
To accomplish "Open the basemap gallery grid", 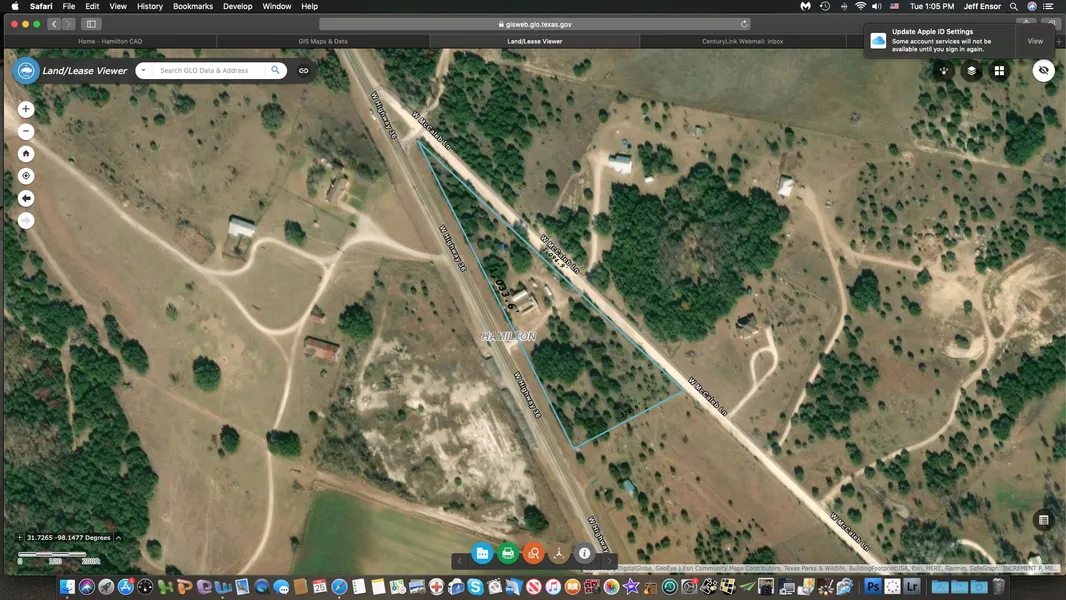I will coord(998,71).
